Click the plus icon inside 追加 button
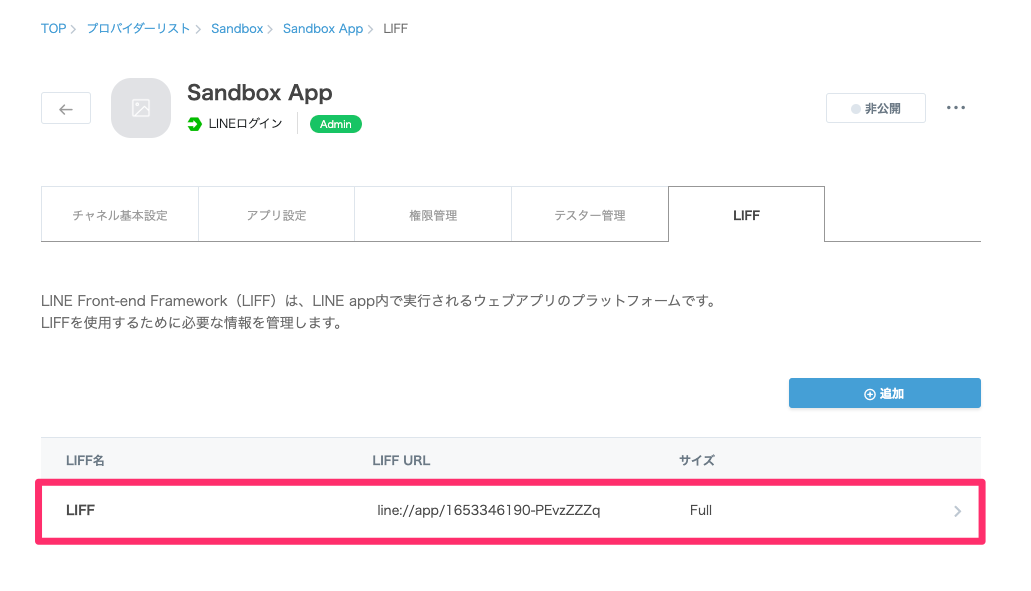The width and height of the screenshot is (1031, 591). point(868,392)
